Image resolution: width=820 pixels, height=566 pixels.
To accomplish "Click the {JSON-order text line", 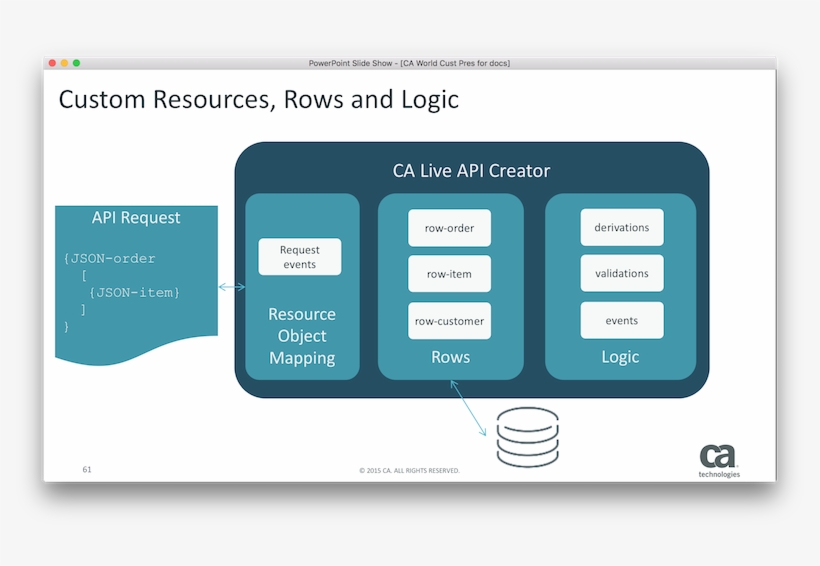I will click(110, 258).
